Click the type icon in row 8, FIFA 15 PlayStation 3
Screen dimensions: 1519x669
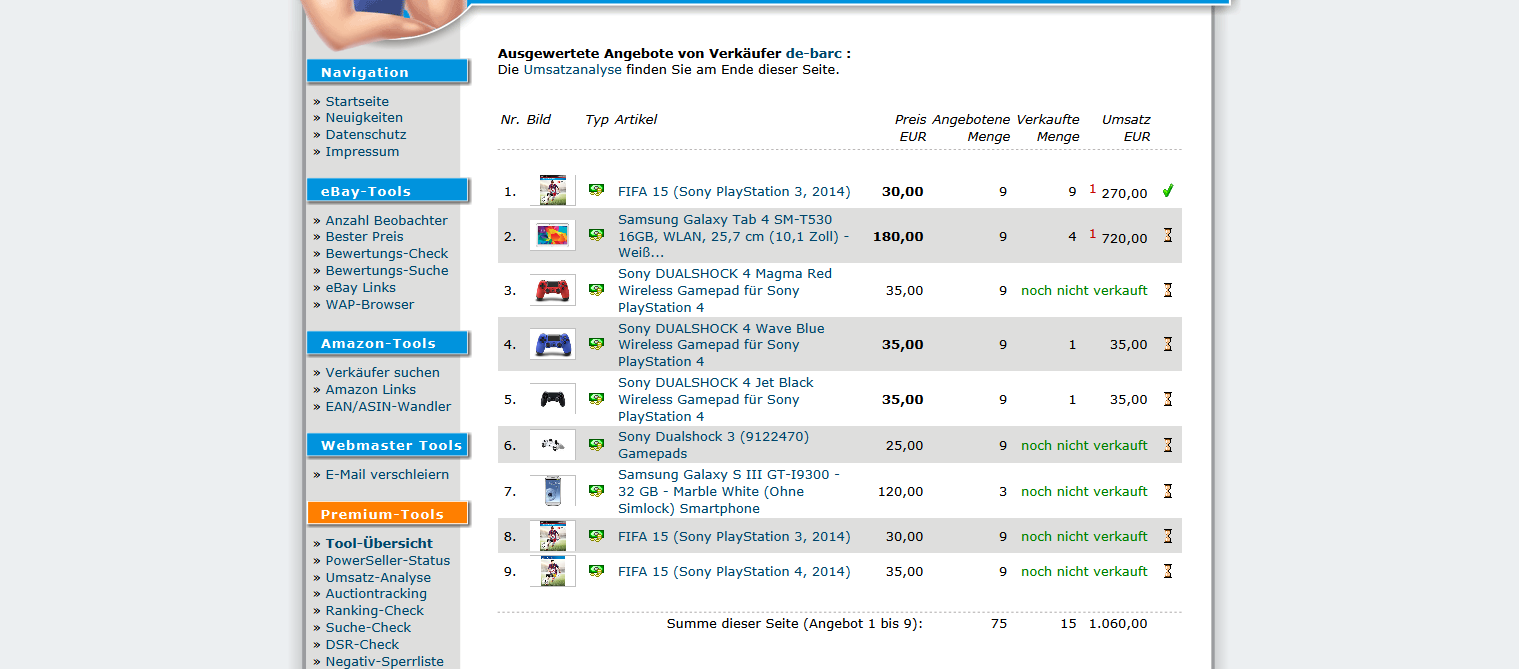[597, 536]
